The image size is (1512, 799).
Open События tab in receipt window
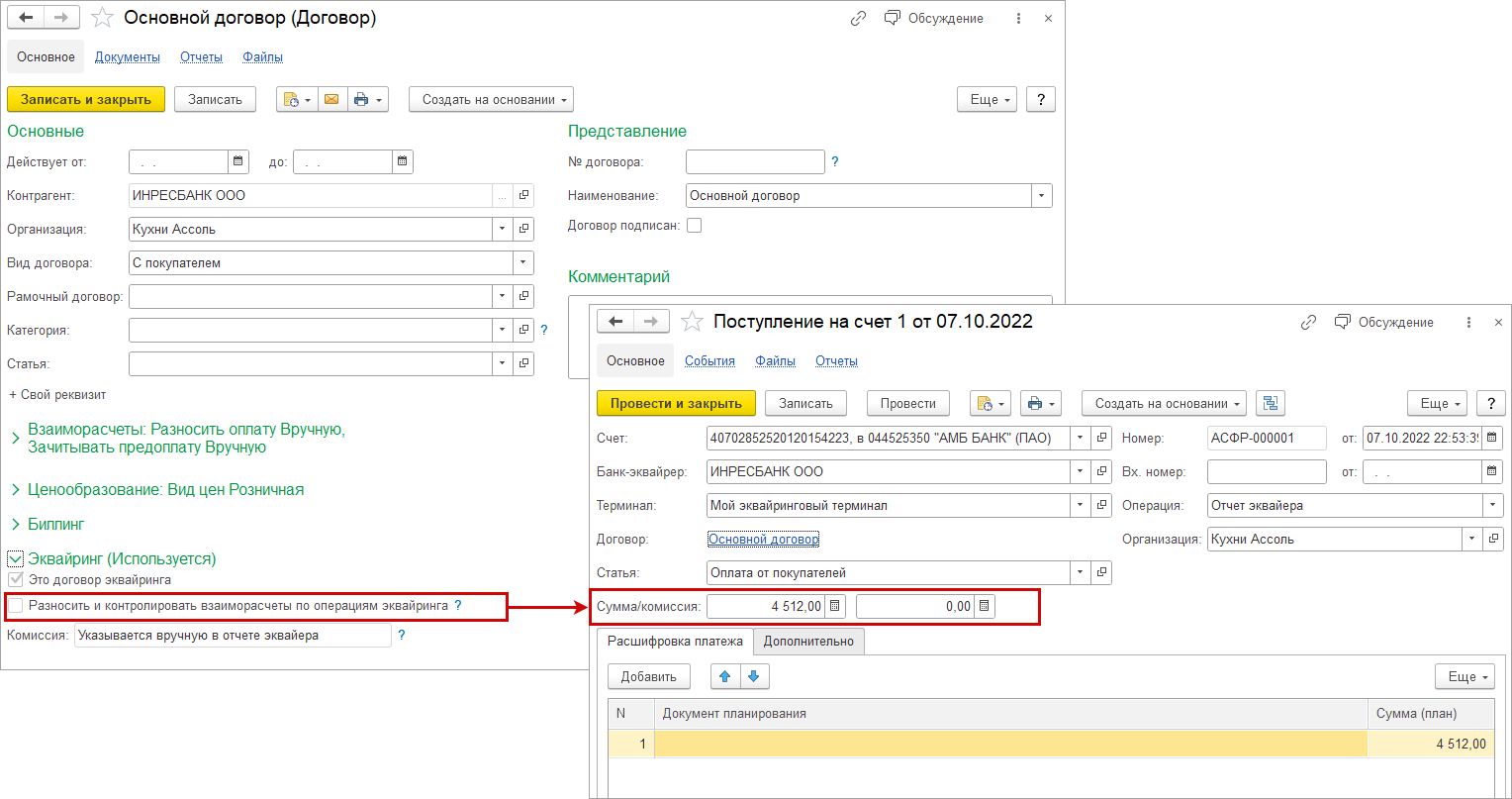[x=709, y=361]
